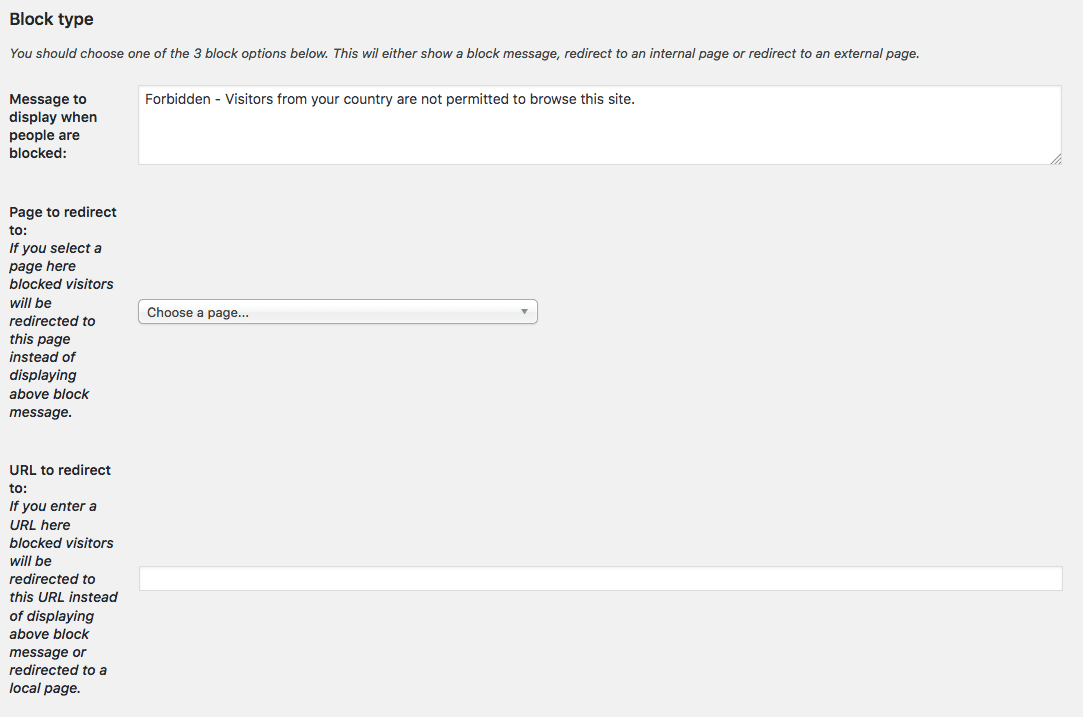Click the 'Message to display when people are blocked' label
Viewport: 1083px width, 717px height.
pos(53,126)
